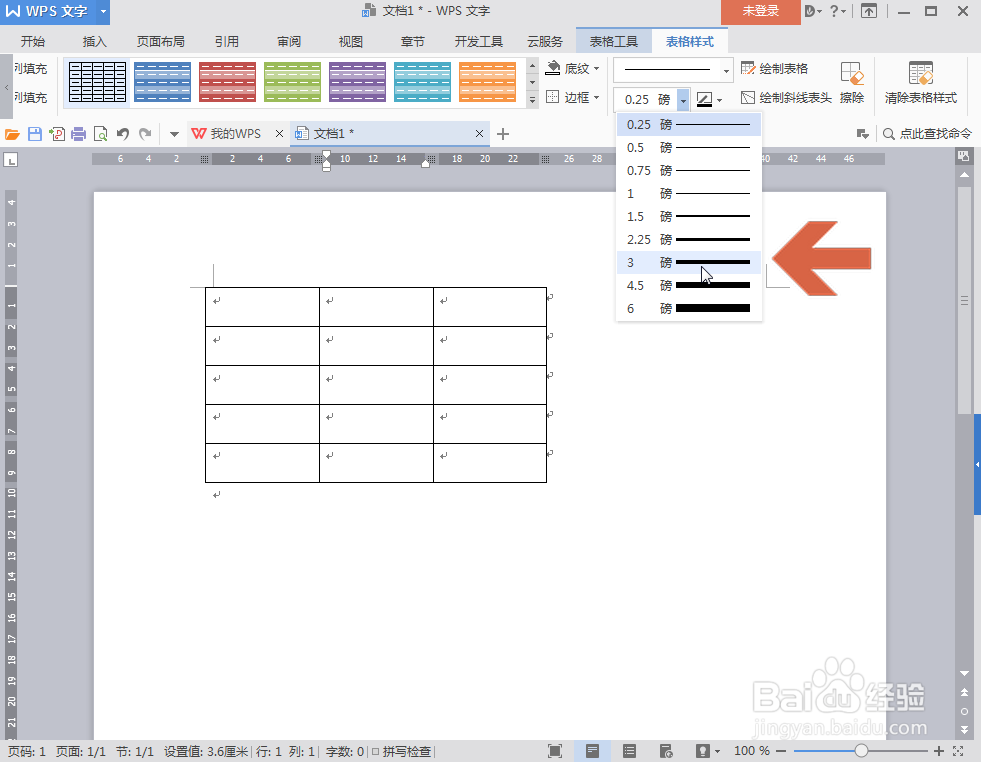This screenshot has width=981, height=762.
Task: Select the black grid table style thumbnail
Action: pos(98,82)
